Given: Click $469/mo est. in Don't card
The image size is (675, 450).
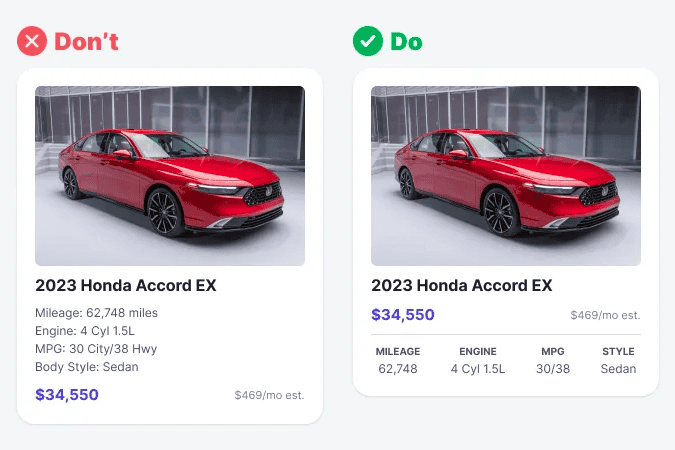Looking at the screenshot, I should click(x=269, y=395).
